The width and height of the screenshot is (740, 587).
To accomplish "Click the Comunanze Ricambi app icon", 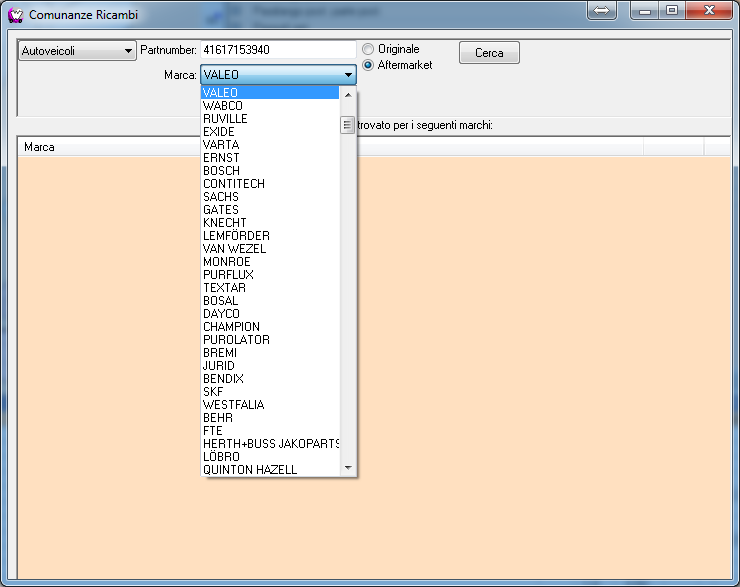I will [x=15, y=15].
